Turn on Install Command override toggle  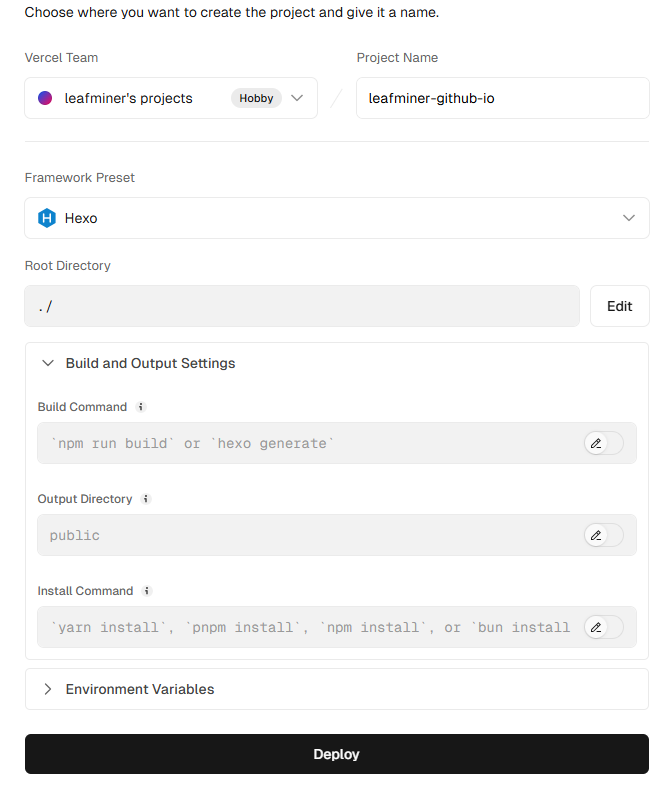coord(604,627)
